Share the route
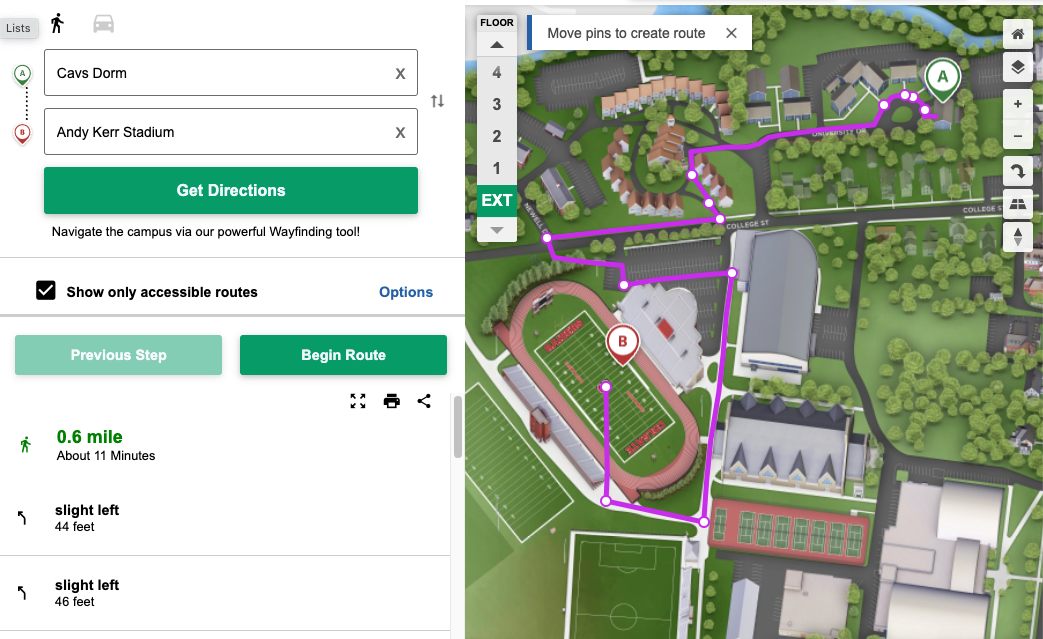 [424, 401]
